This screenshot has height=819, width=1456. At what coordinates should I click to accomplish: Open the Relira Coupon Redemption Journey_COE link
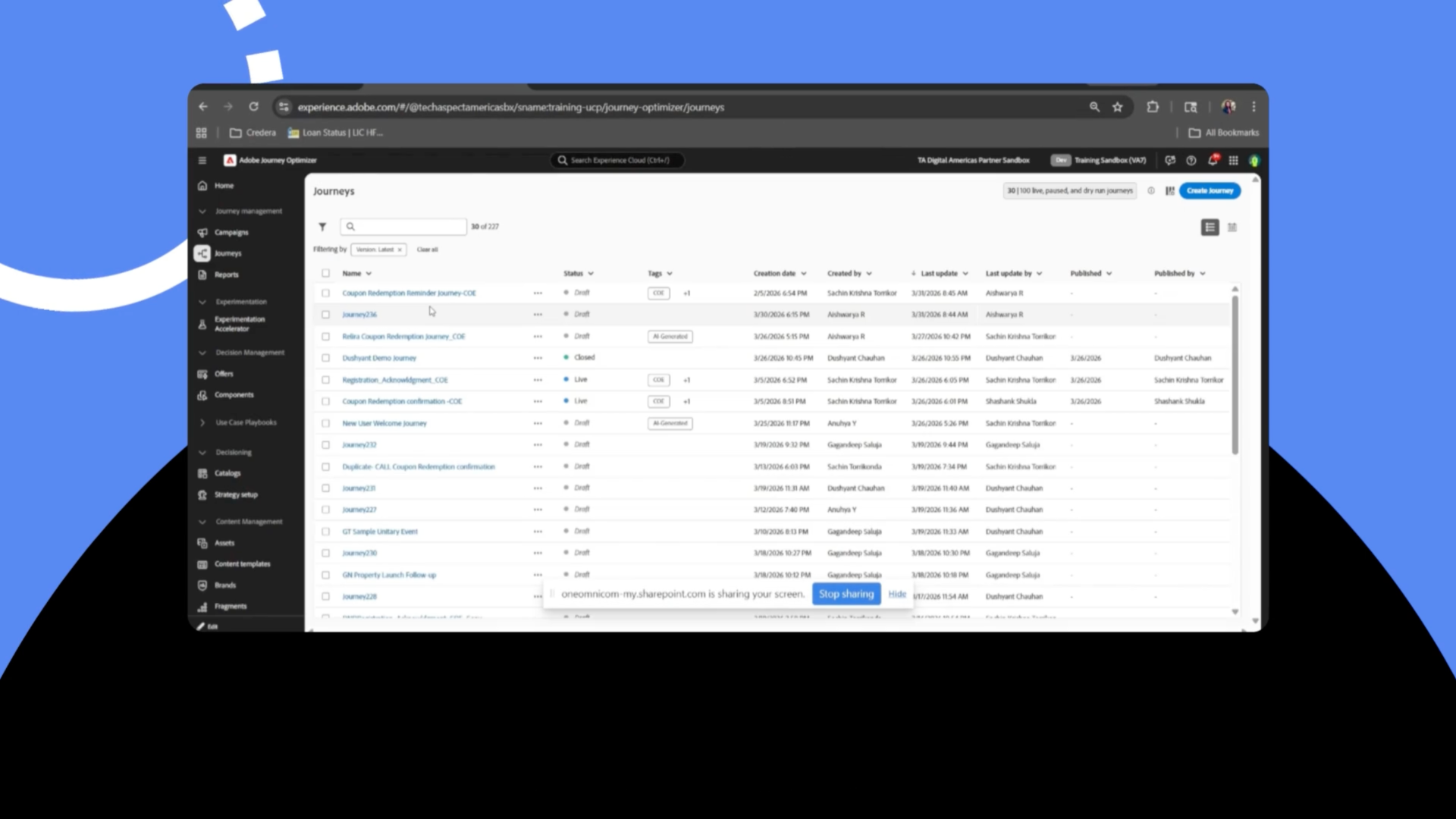coord(403,337)
